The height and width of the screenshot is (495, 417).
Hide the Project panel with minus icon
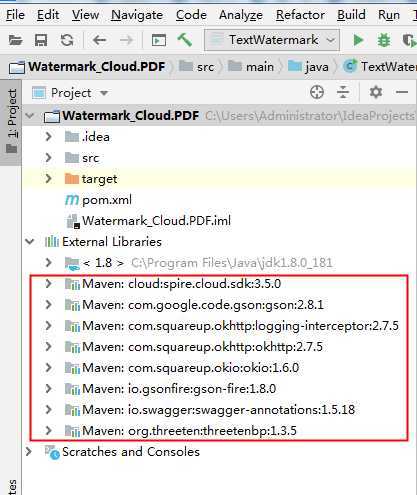click(402, 92)
